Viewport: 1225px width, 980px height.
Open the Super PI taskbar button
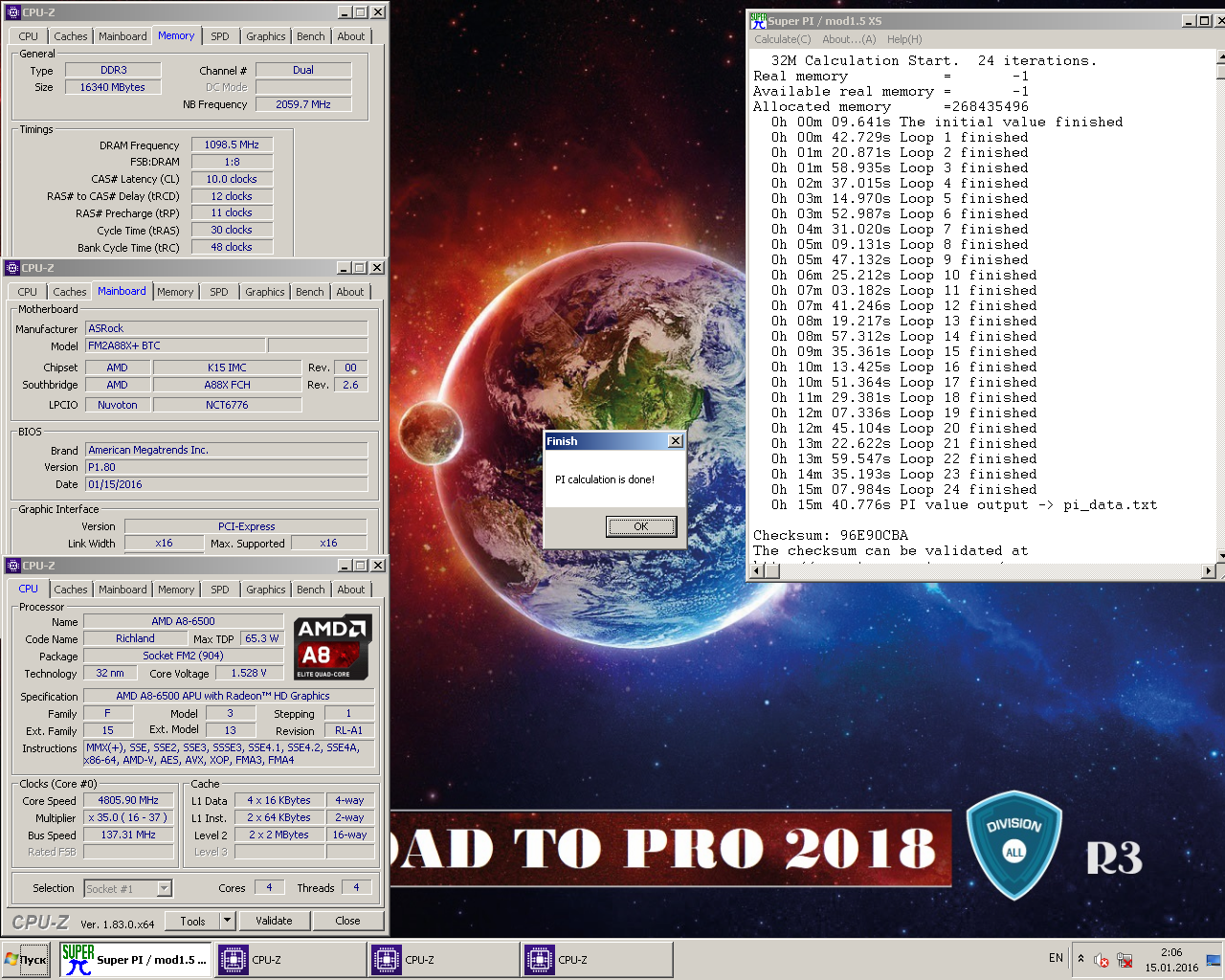[135, 959]
